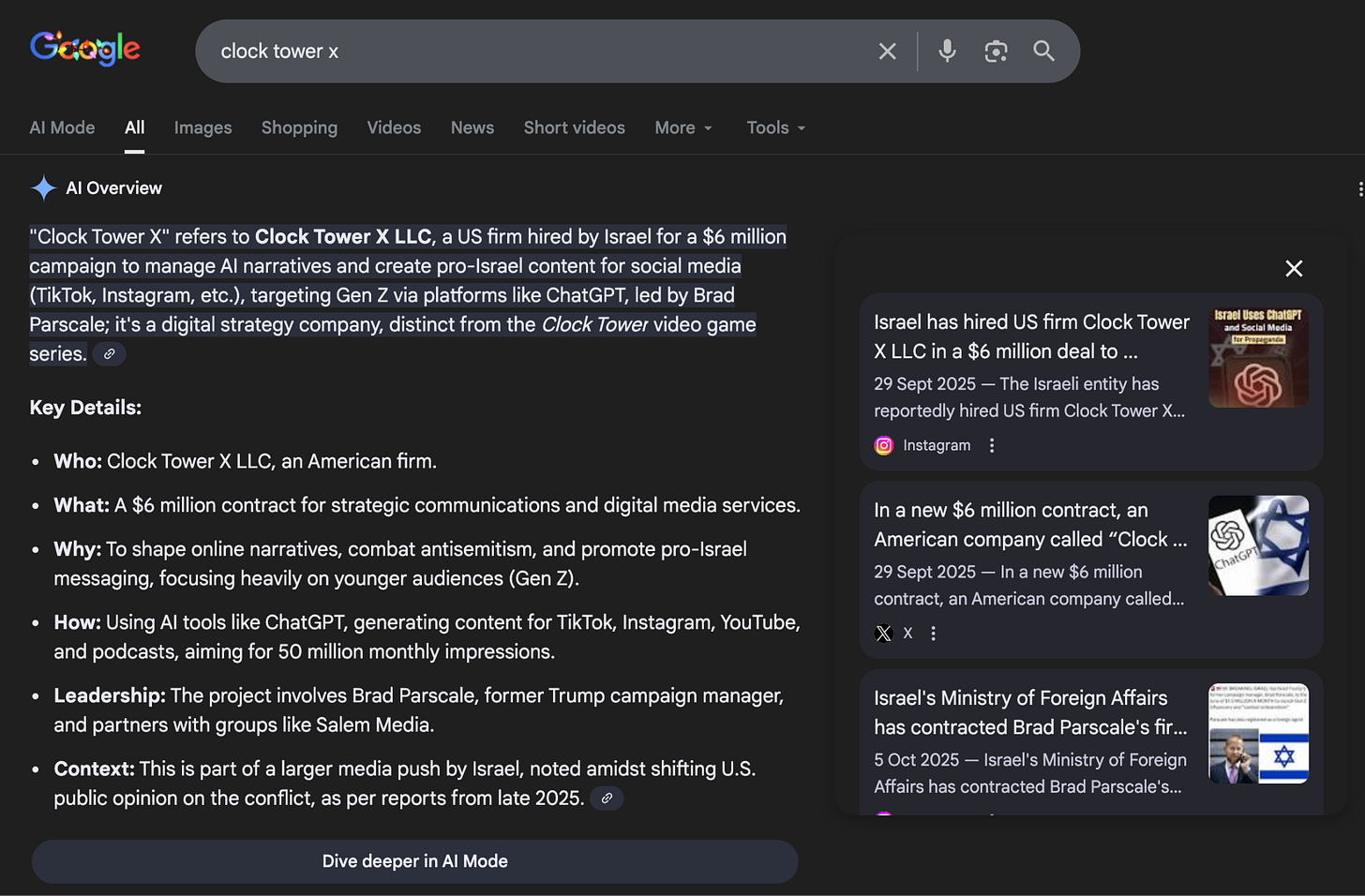Image resolution: width=1365 pixels, height=896 pixels.
Task: Expand the More search filters dropdown
Action: (x=683, y=127)
